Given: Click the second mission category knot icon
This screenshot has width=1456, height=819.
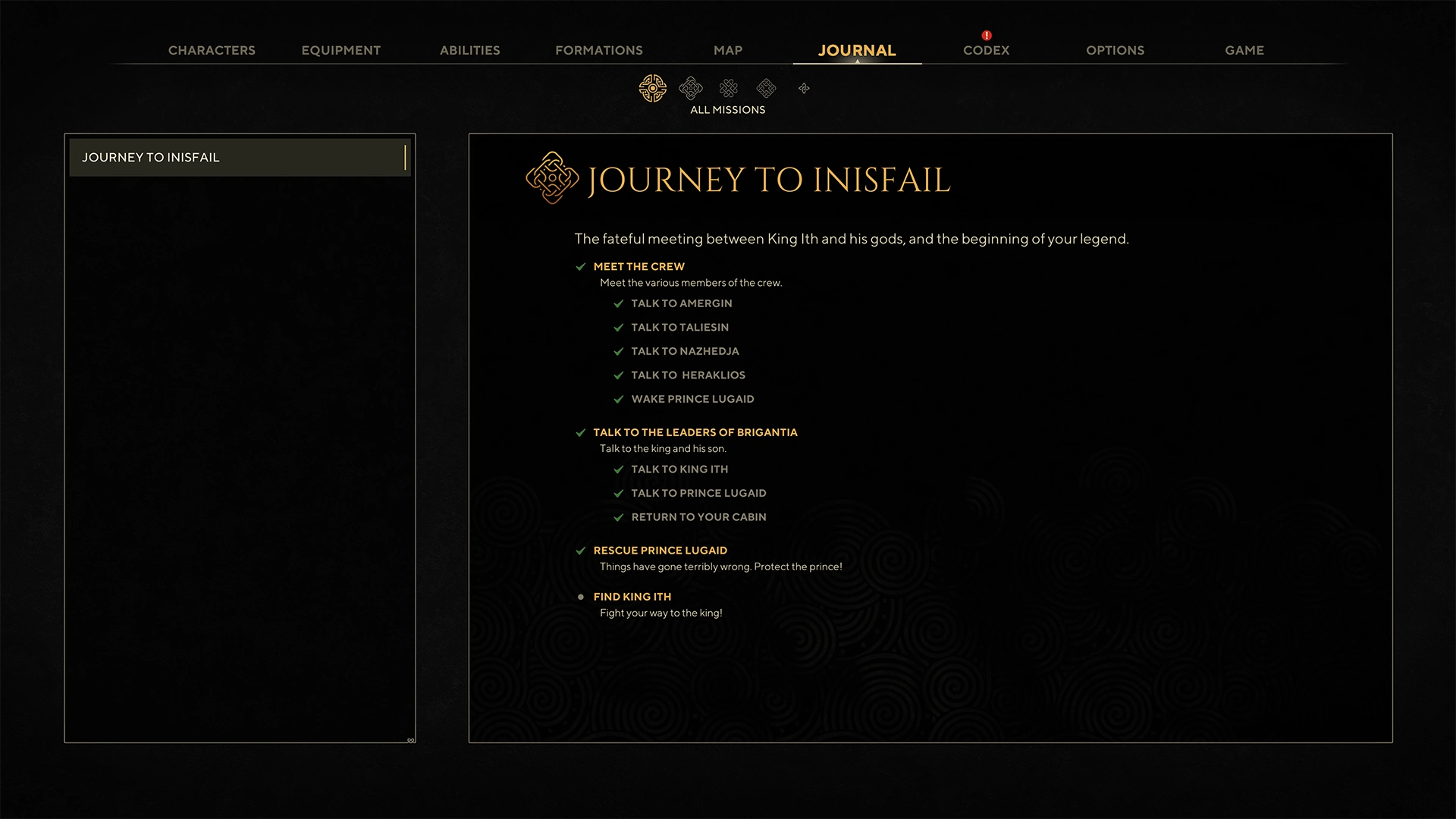Looking at the screenshot, I should point(690,88).
